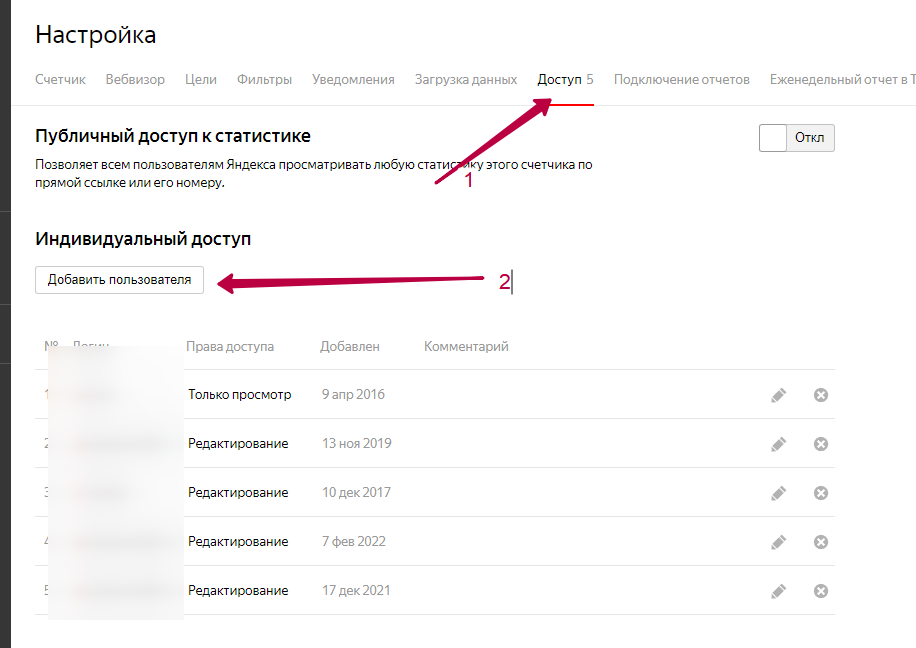Viewport: 916px width, 648px height.
Task: Edit access for user added 17 дек 2021
Action: (778, 592)
